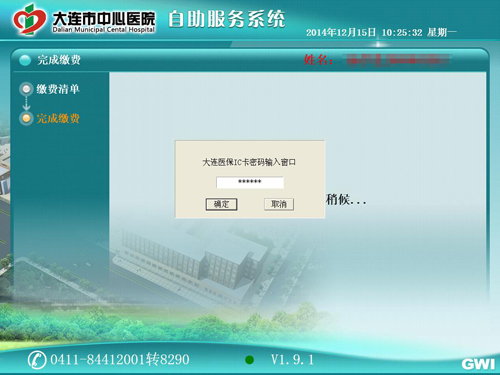Click the hospital heart logo icon
The image size is (500, 375).
tap(29, 20)
